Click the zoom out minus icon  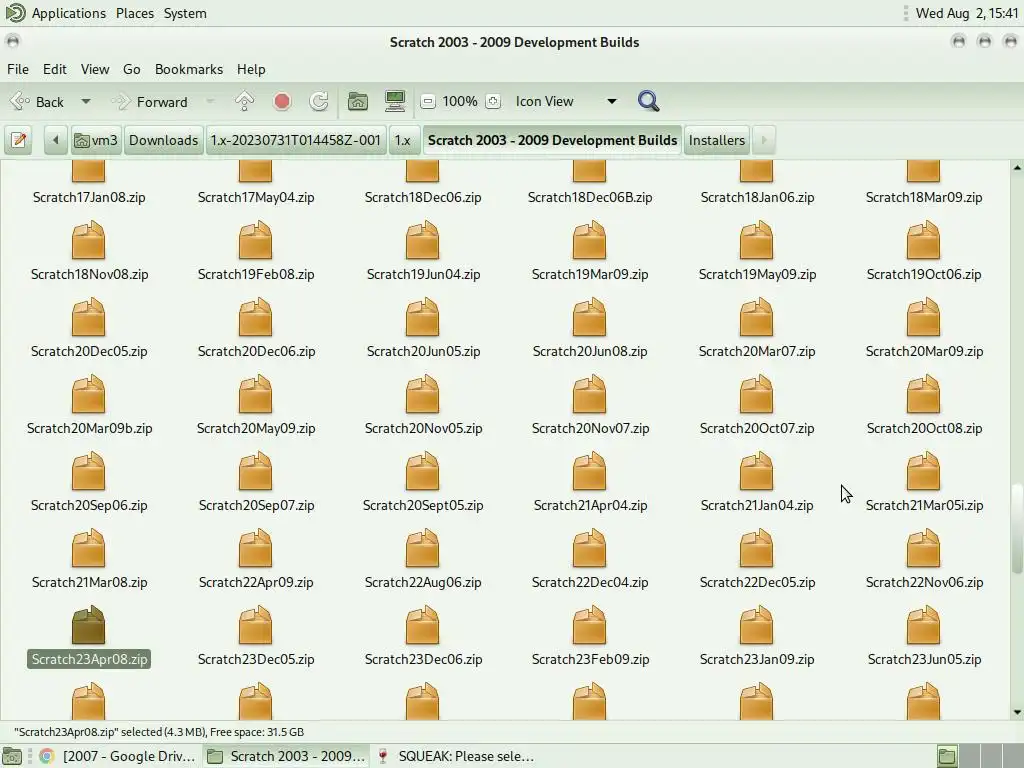tap(428, 101)
